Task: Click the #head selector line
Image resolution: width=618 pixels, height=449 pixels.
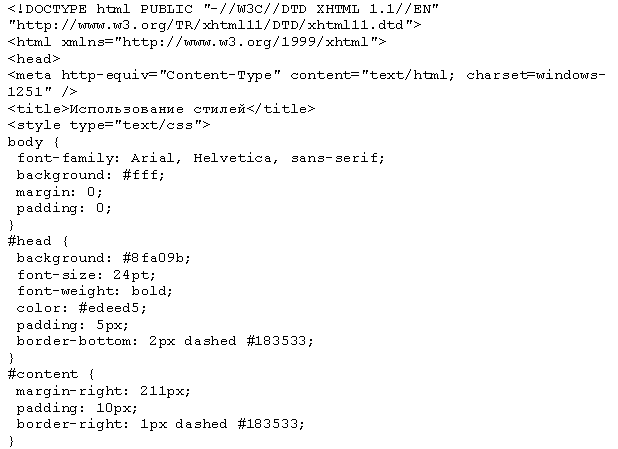Action: click(38, 241)
